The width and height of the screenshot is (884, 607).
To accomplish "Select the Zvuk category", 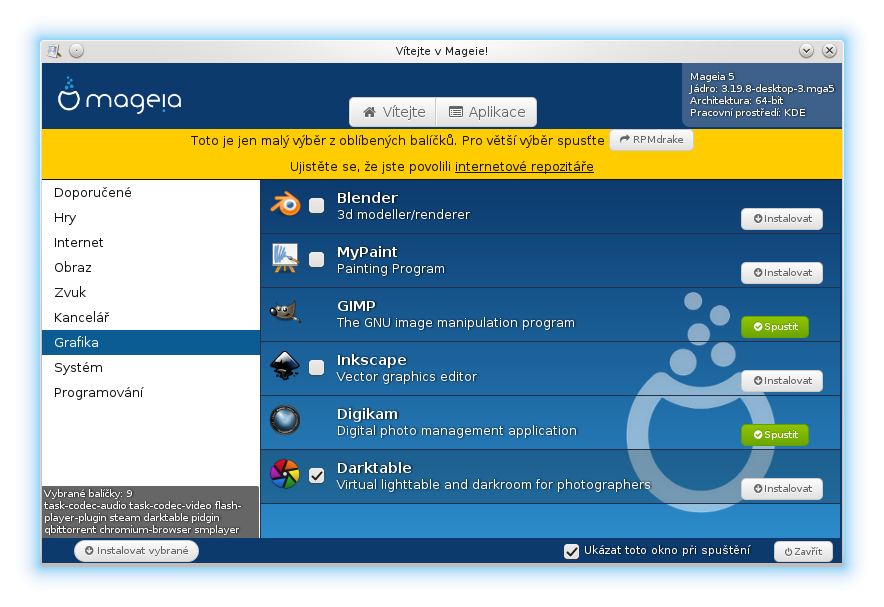I will 151,293.
